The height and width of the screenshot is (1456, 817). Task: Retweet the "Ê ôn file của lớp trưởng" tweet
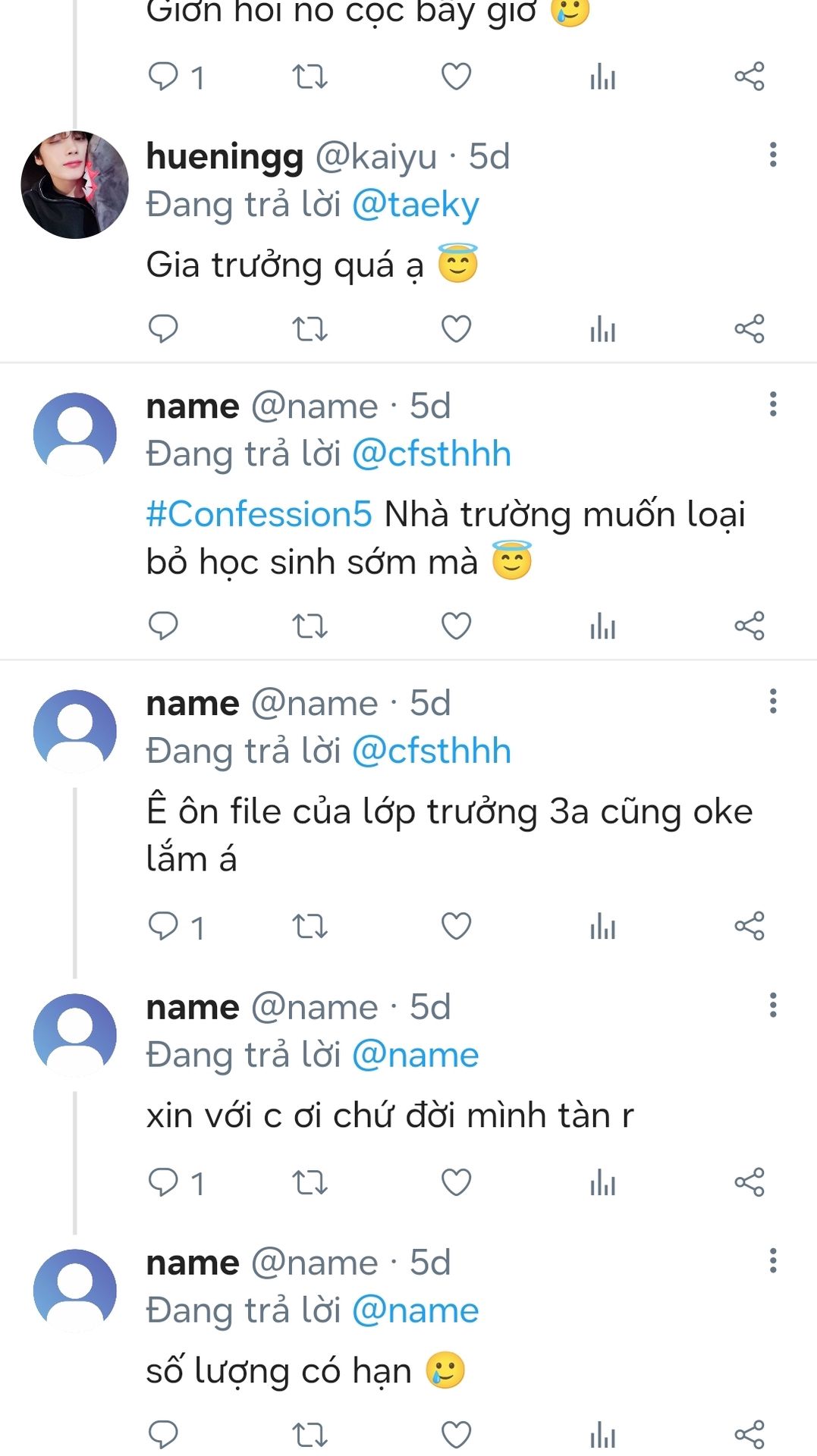(x=310, y=926)
